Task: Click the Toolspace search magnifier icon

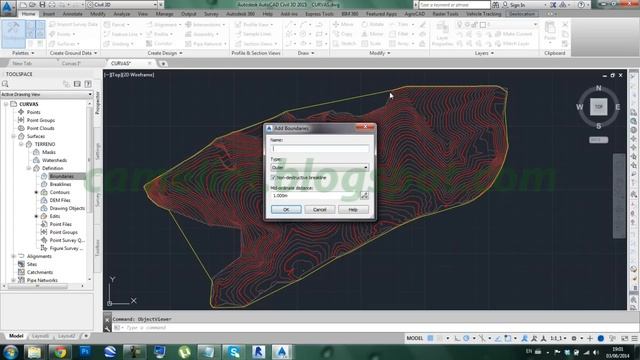Action: [x=5, y=84]
